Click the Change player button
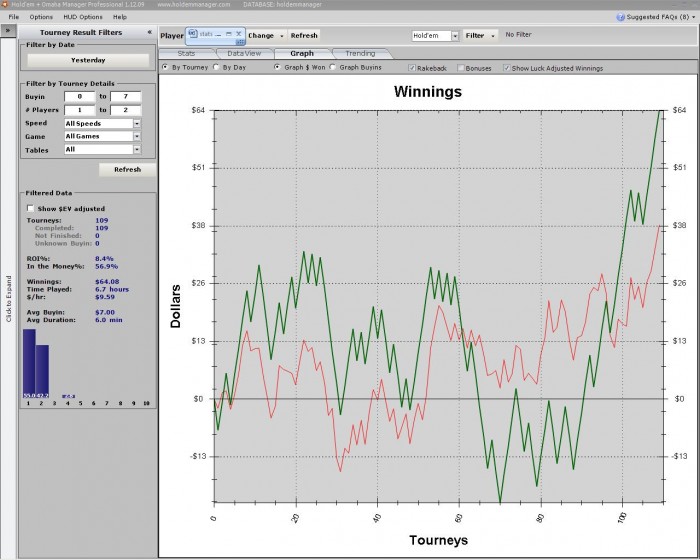 tap(261, 35)
